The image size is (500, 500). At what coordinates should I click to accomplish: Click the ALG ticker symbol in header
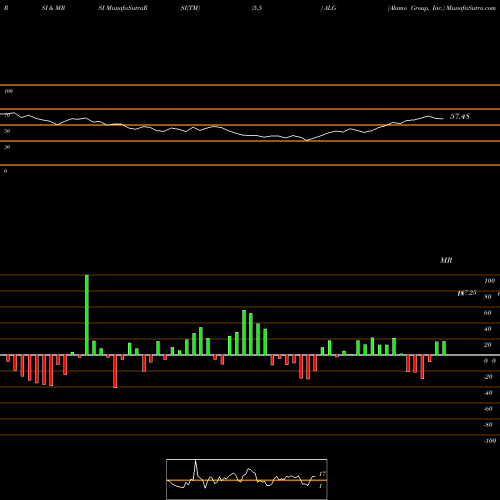[x=330, y=8]
